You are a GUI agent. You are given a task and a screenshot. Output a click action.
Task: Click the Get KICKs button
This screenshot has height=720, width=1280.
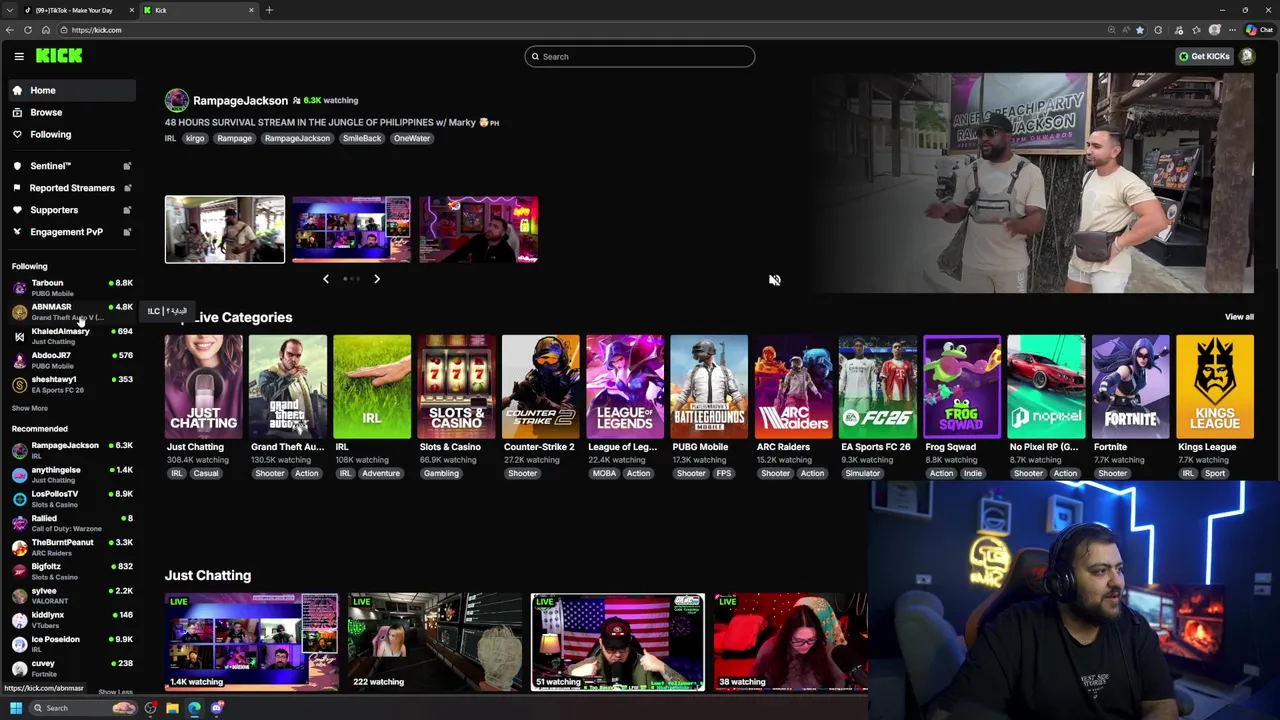(1204, 56)
